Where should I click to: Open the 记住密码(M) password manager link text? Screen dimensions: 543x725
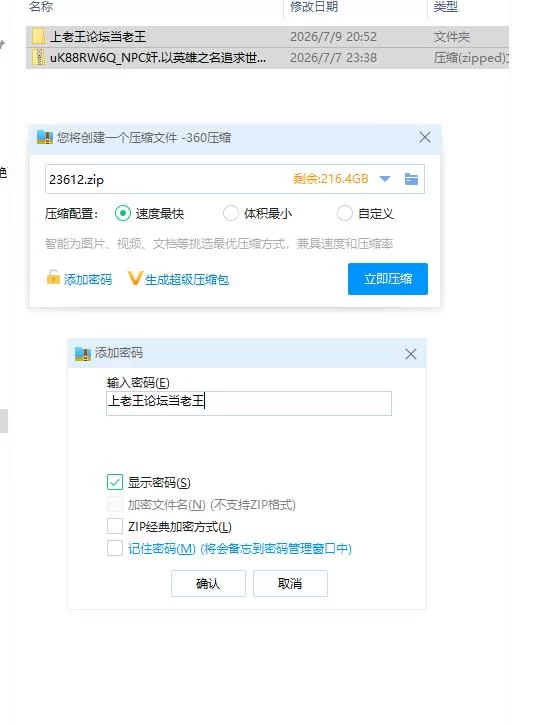click(240, 549)
